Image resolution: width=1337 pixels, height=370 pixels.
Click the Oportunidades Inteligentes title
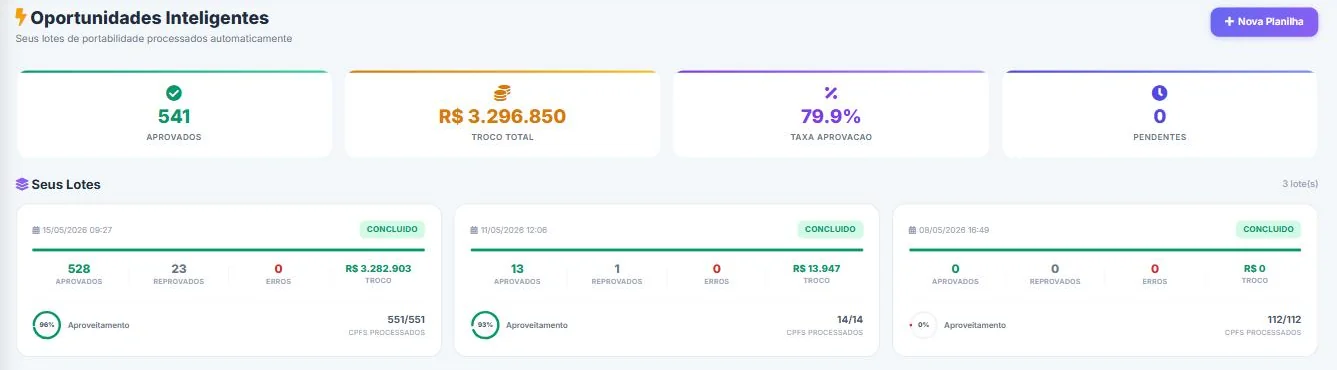pos(149,18)
